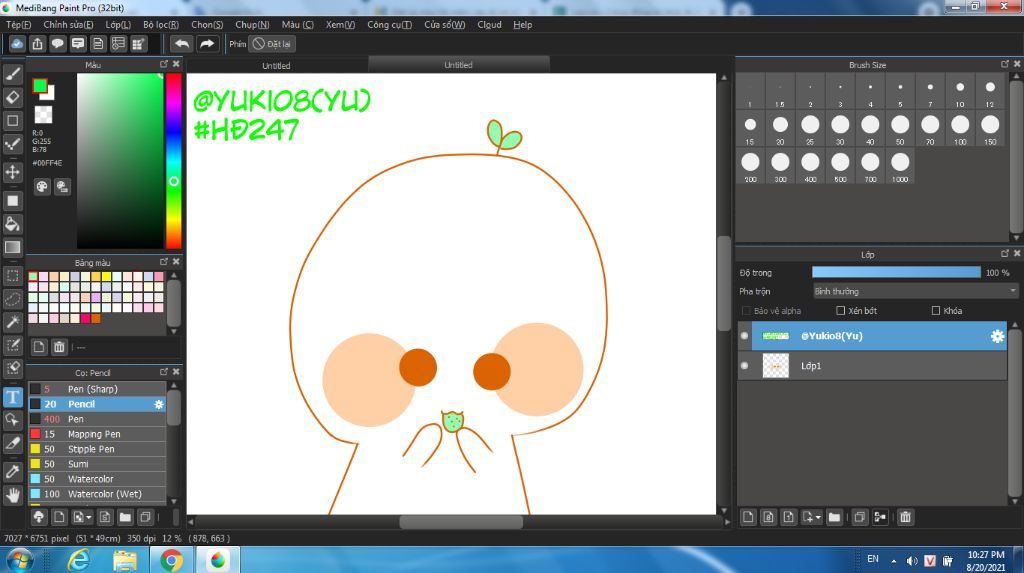Add a layer folder in the Lớp panel
1024x573 pixels.
[x=834, y=517]
